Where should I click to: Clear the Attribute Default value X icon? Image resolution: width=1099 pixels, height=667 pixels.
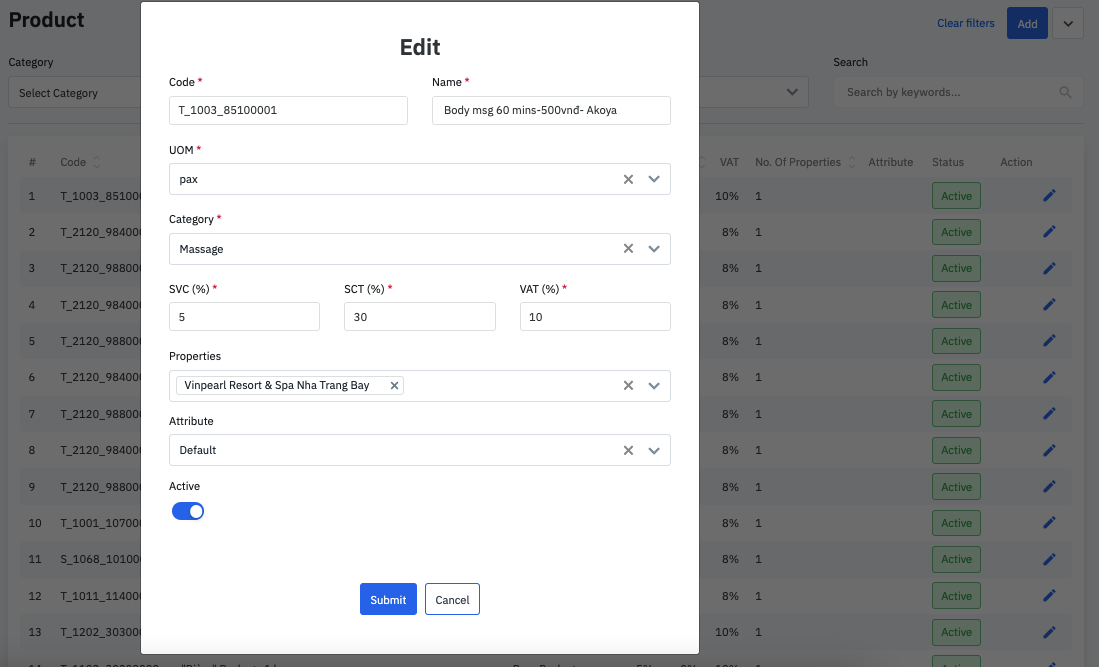click(x=628, y=451)
